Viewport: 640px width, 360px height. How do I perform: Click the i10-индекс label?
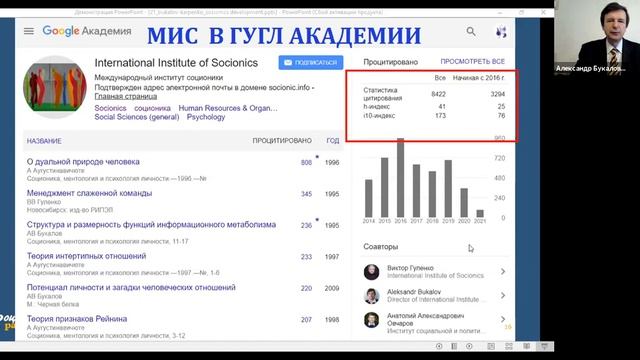tap(379, 116)
